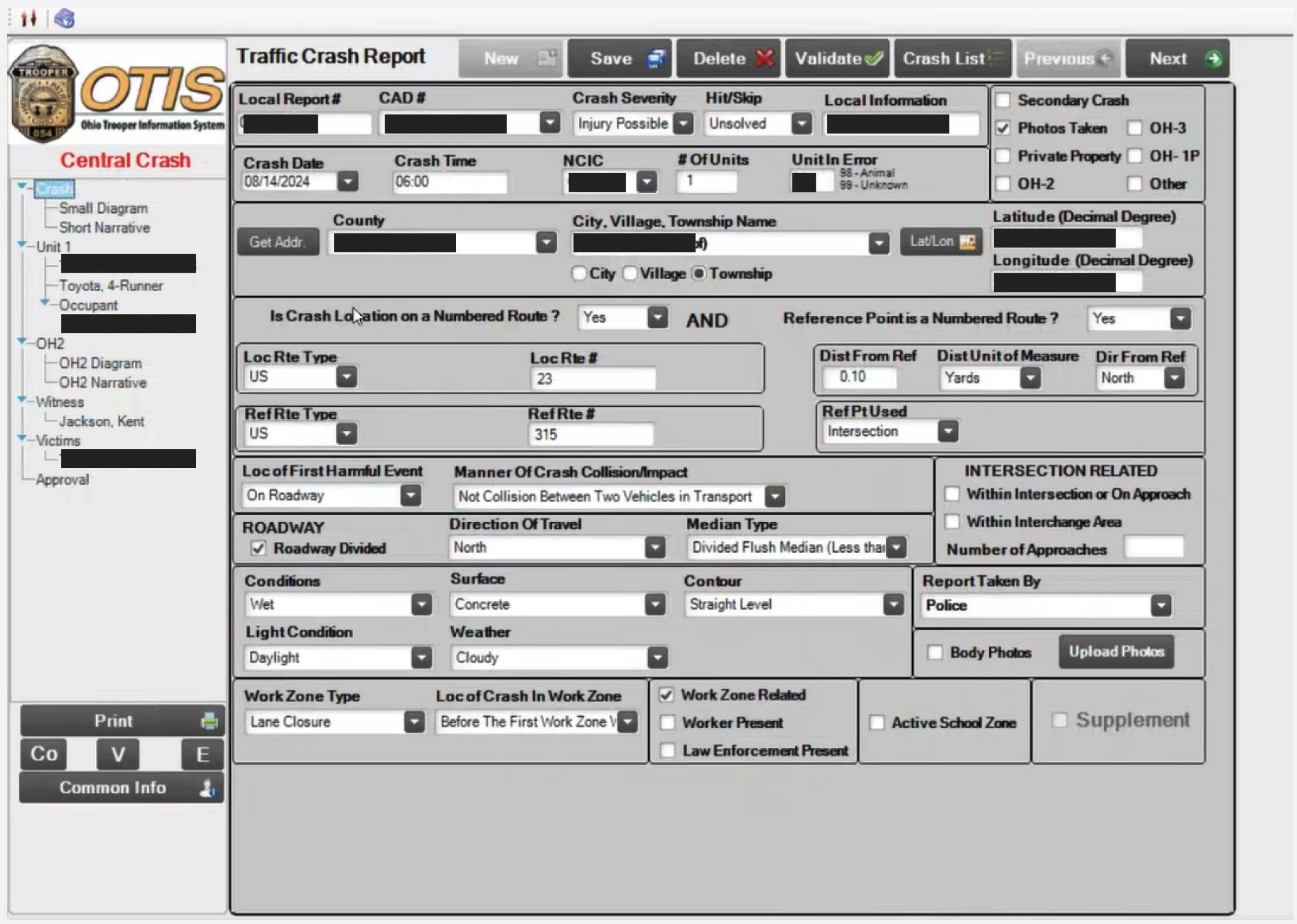Click the Lat/Lon map icon button
The image size is (1297, 924).
(x=966, y=241)
